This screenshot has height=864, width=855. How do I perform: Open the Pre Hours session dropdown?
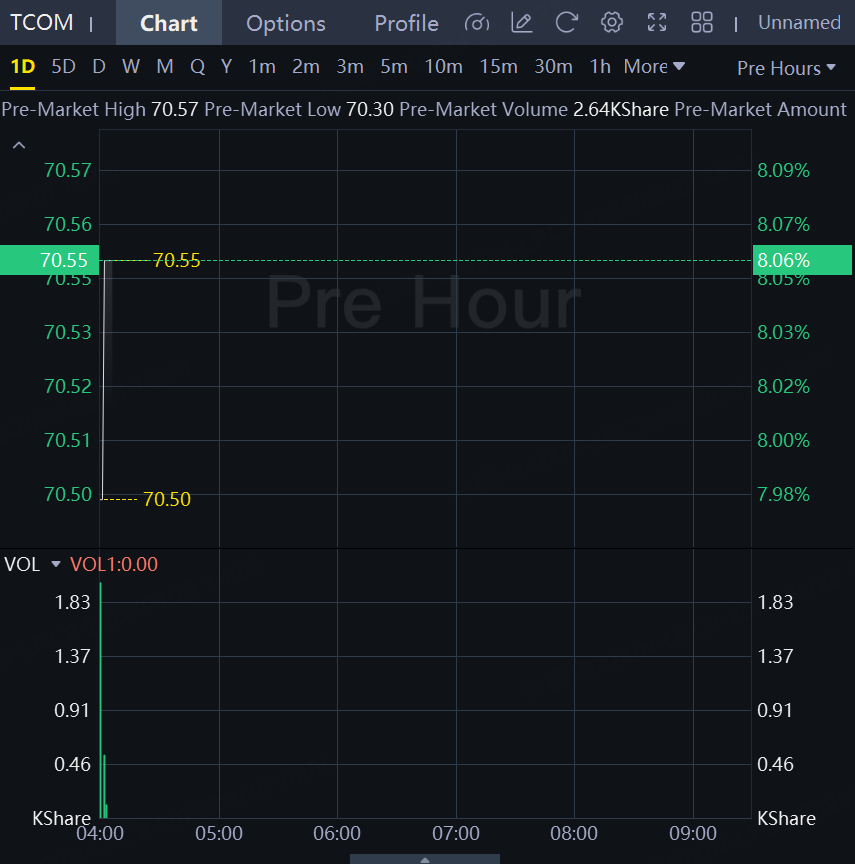pos(786,68)
